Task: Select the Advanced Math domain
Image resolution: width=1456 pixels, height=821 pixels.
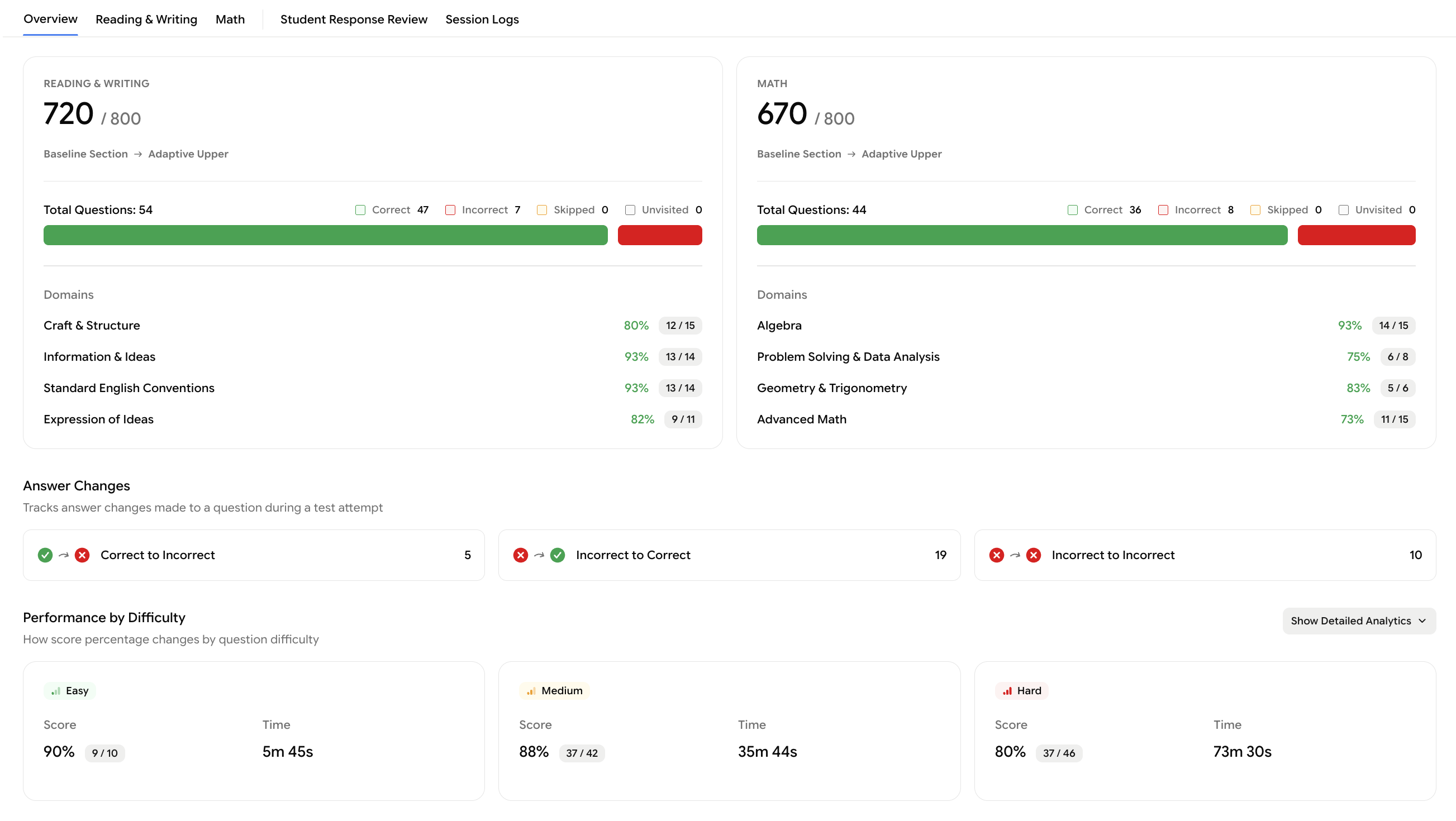Action: tap(1086, 419)
